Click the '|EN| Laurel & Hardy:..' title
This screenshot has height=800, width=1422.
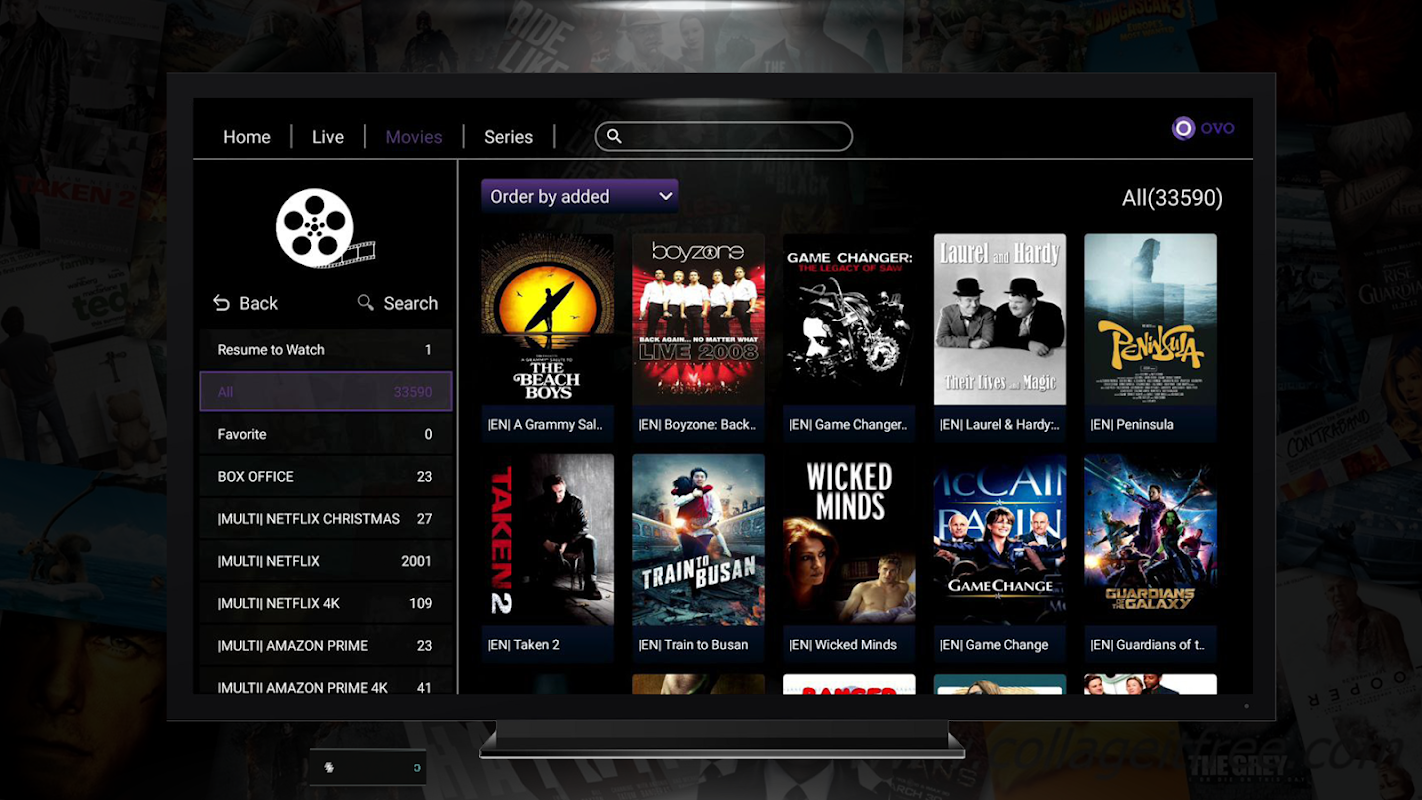click(999, 425)
